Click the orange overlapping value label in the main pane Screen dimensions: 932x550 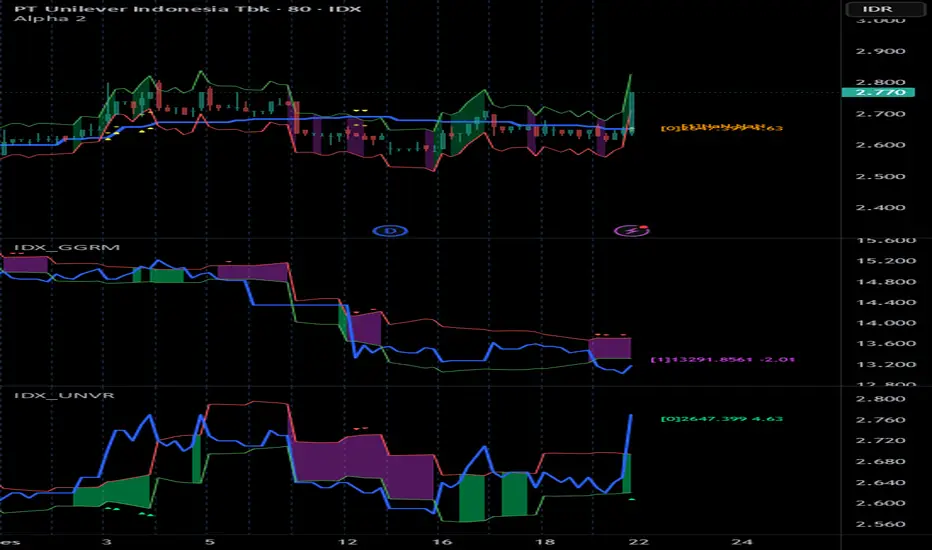[722, 127]
